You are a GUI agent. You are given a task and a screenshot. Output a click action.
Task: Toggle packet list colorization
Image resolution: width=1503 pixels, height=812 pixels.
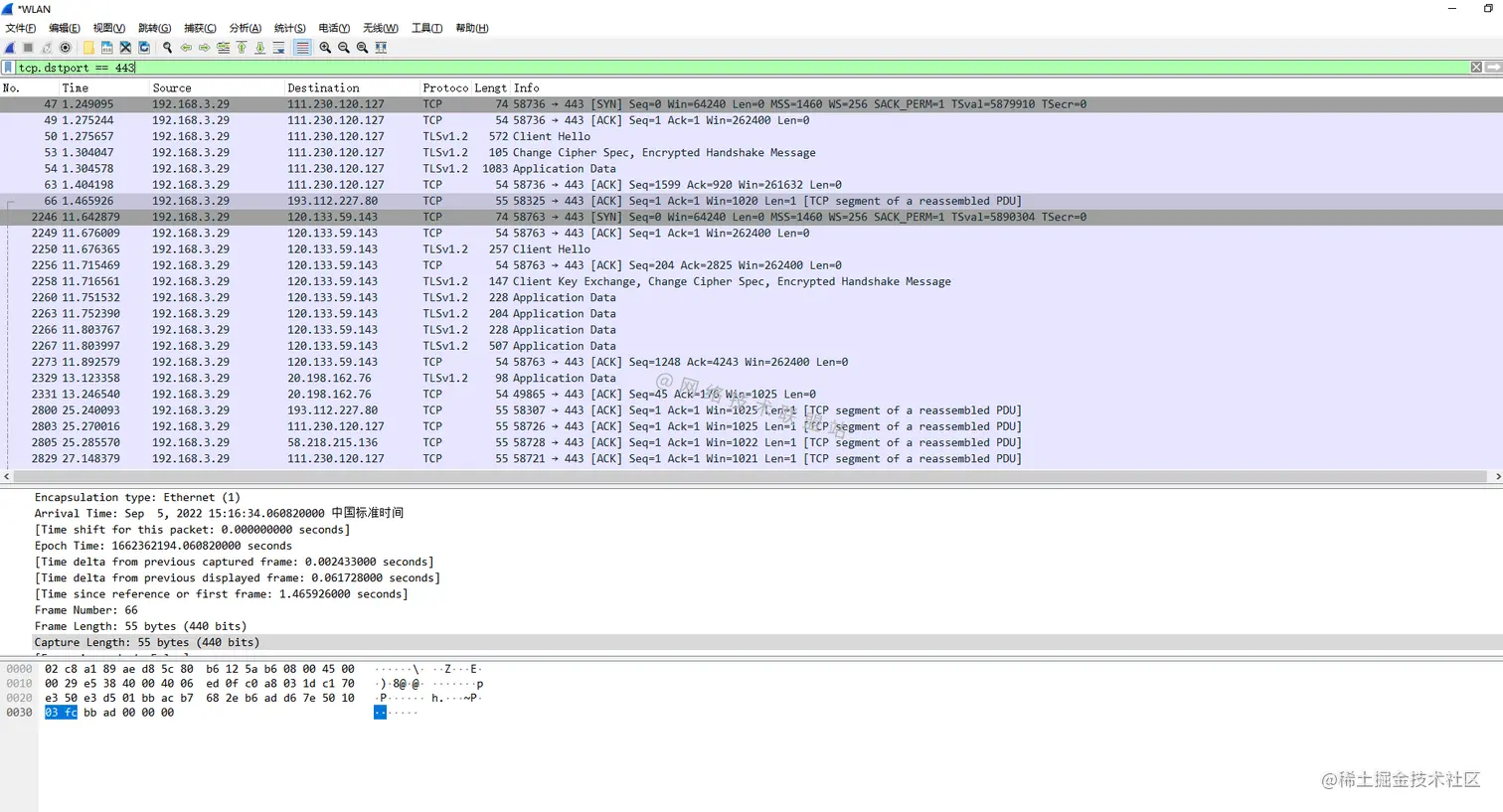pyautogui.click(x=302, y=48)
